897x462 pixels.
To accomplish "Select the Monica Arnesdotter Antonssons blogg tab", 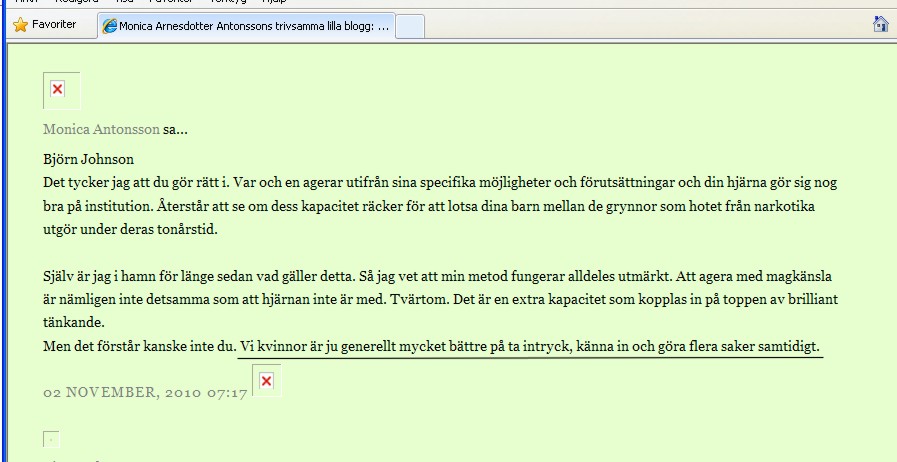I will (247, 26).
